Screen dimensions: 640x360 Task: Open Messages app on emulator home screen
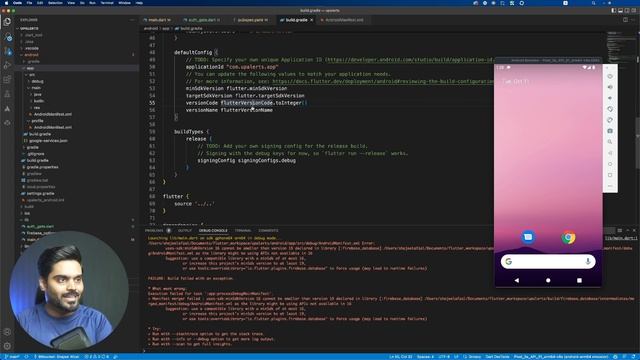[x=528, y=237]
